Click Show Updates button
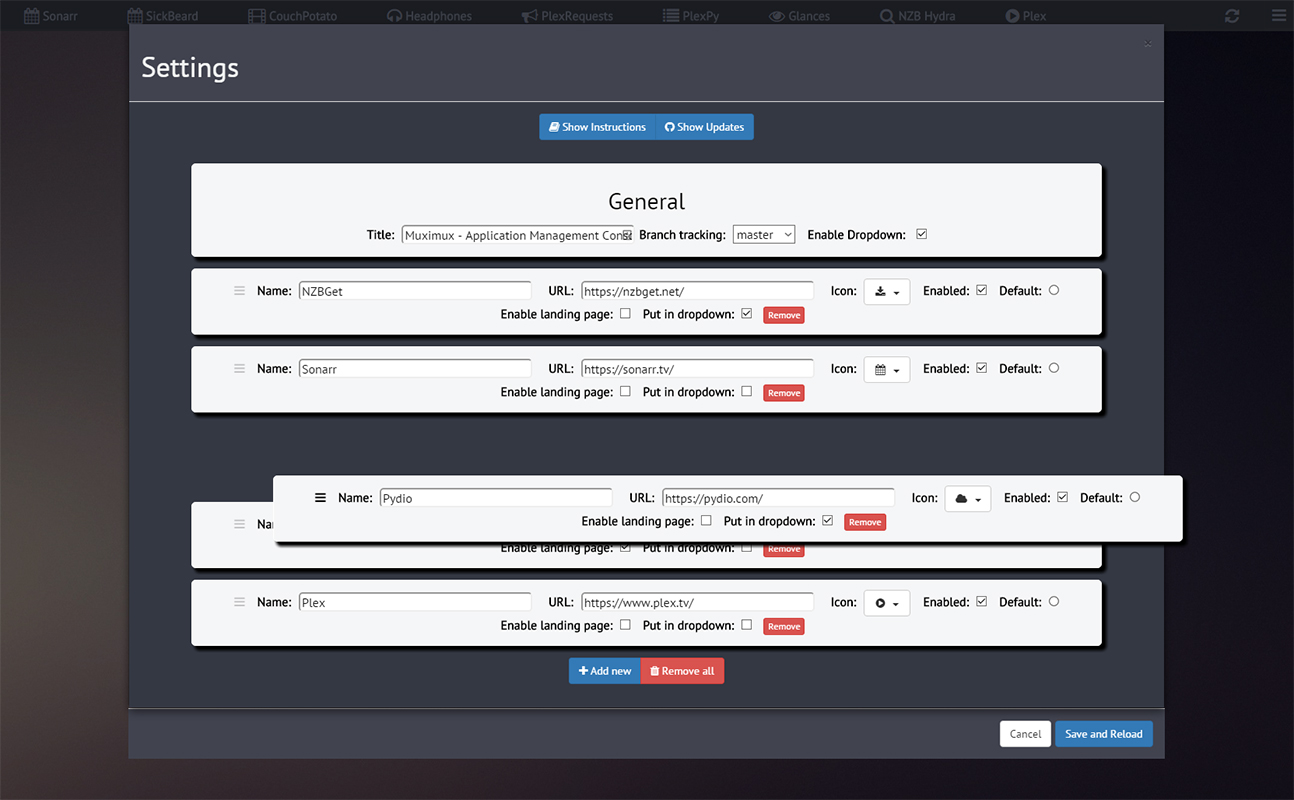Image resolution: width=1294 pixels, height=800 pixels. pyautogui.click(x=704, y=127)
